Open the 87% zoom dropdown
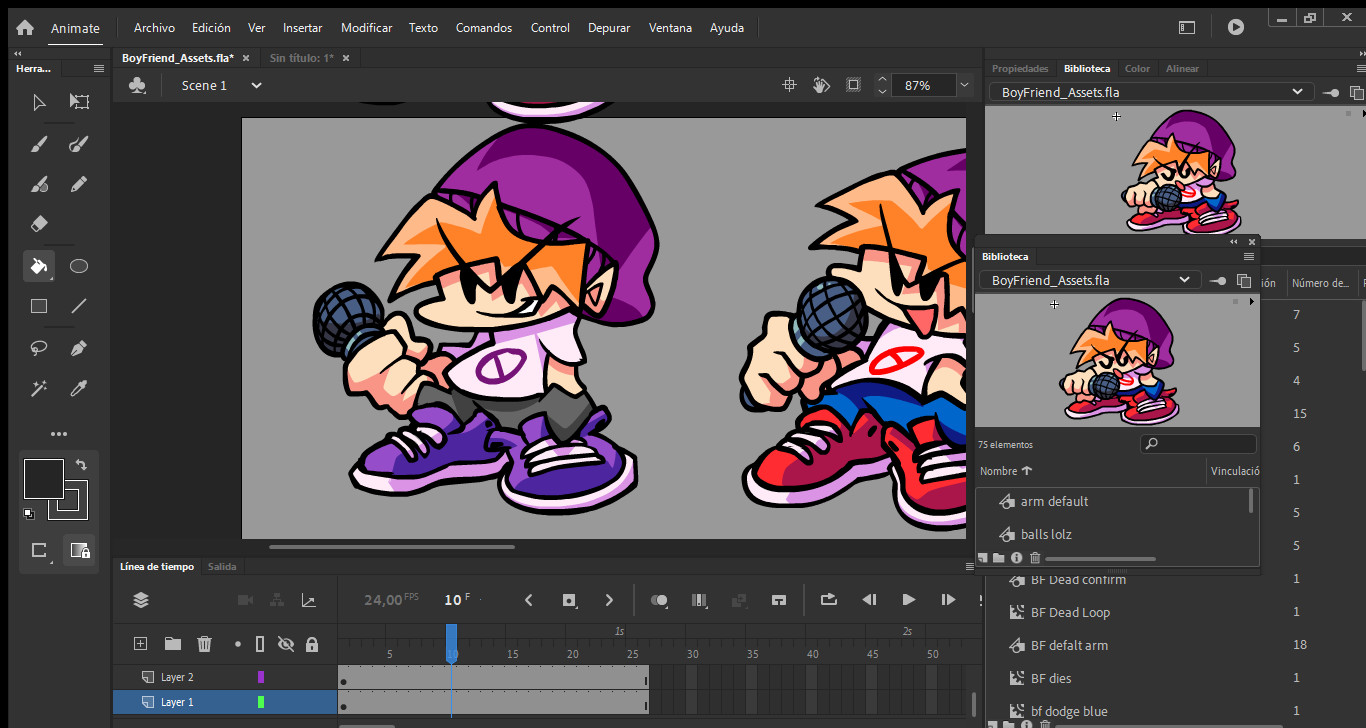The image size is (1366, 728). (964, 85)
